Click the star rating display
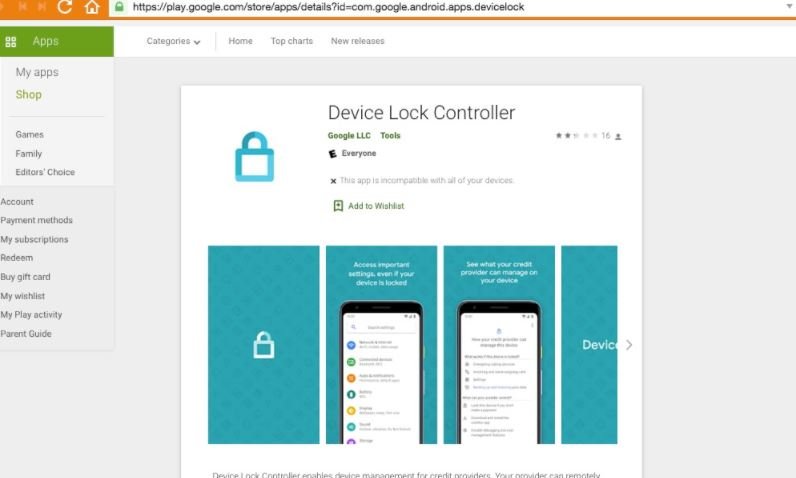The image size is (796, 478). coord(576,135)
